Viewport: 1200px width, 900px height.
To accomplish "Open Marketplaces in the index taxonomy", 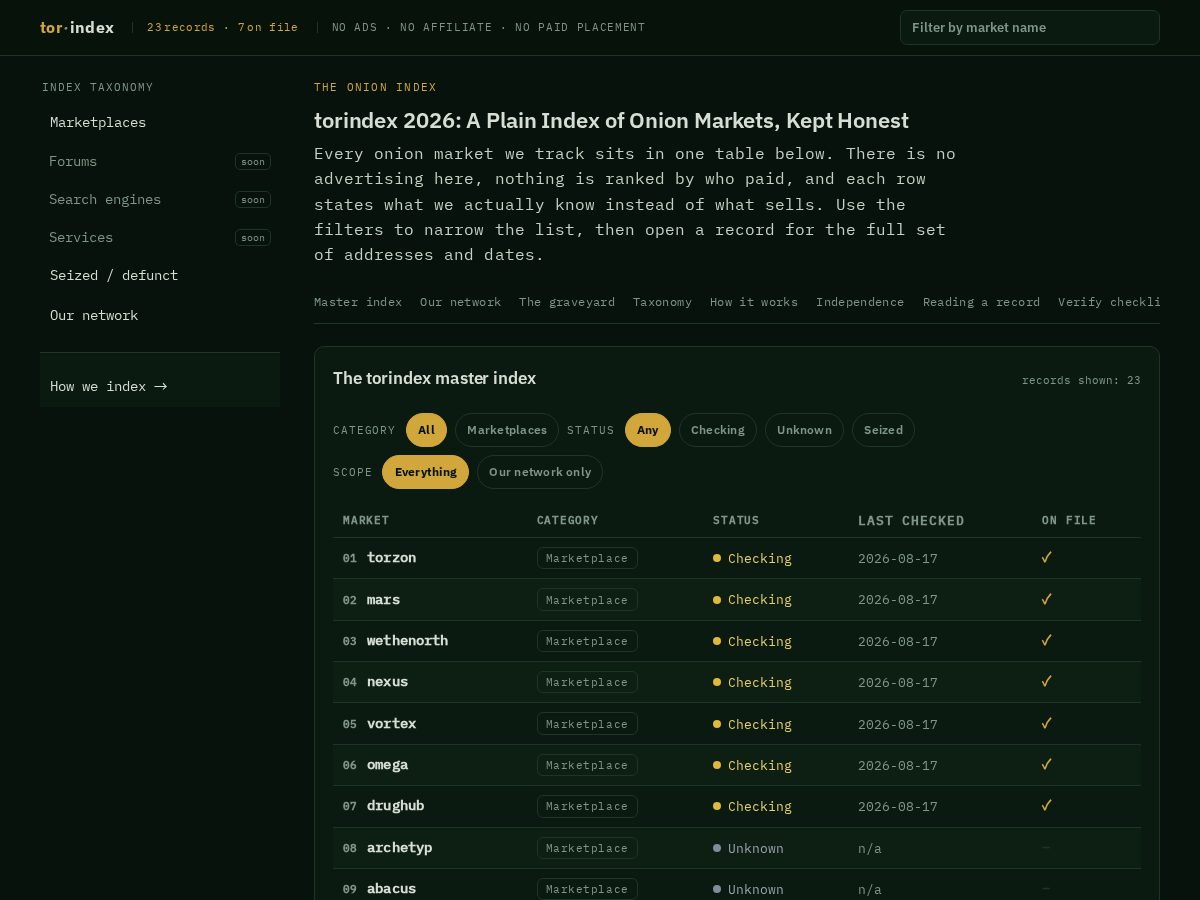I will 98,122.
